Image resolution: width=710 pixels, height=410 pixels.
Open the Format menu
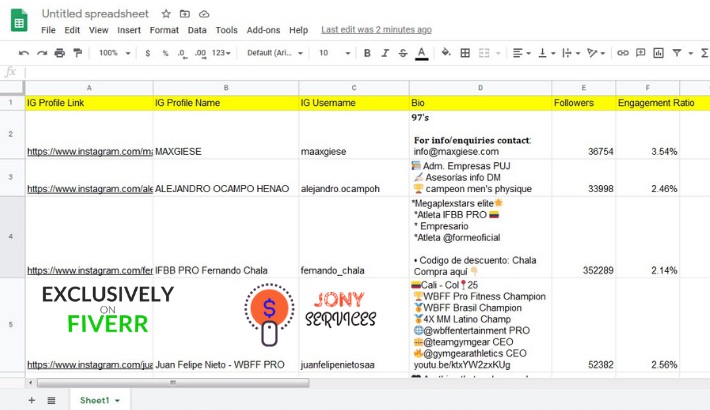164,30
